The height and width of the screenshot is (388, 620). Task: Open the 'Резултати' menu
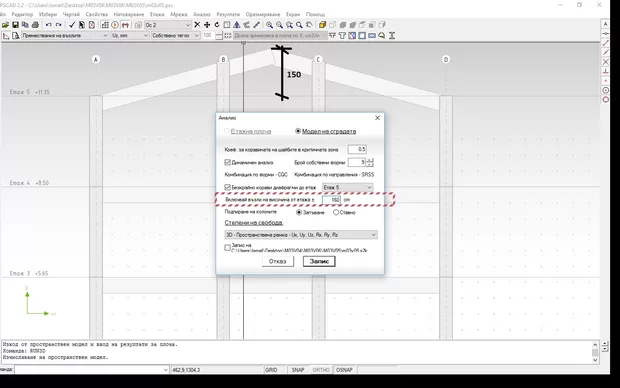coord(228,14)
